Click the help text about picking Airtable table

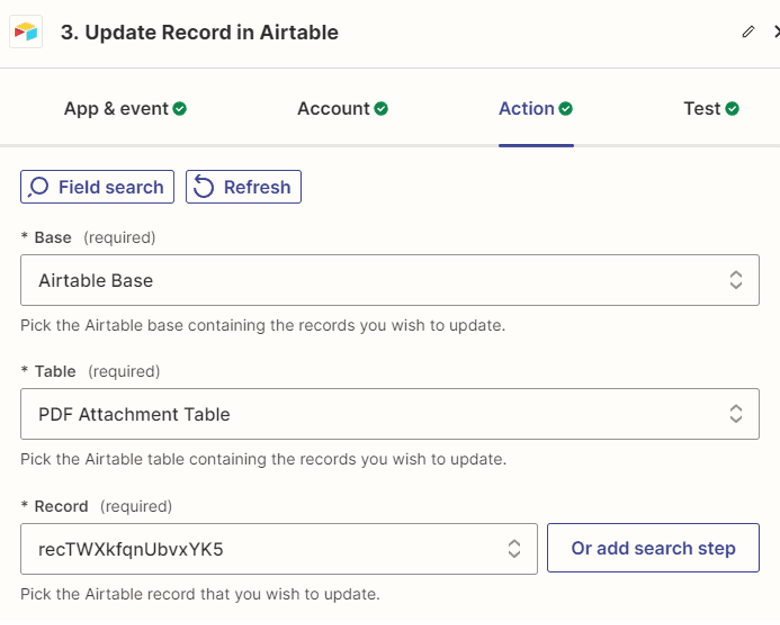point(263,459)
